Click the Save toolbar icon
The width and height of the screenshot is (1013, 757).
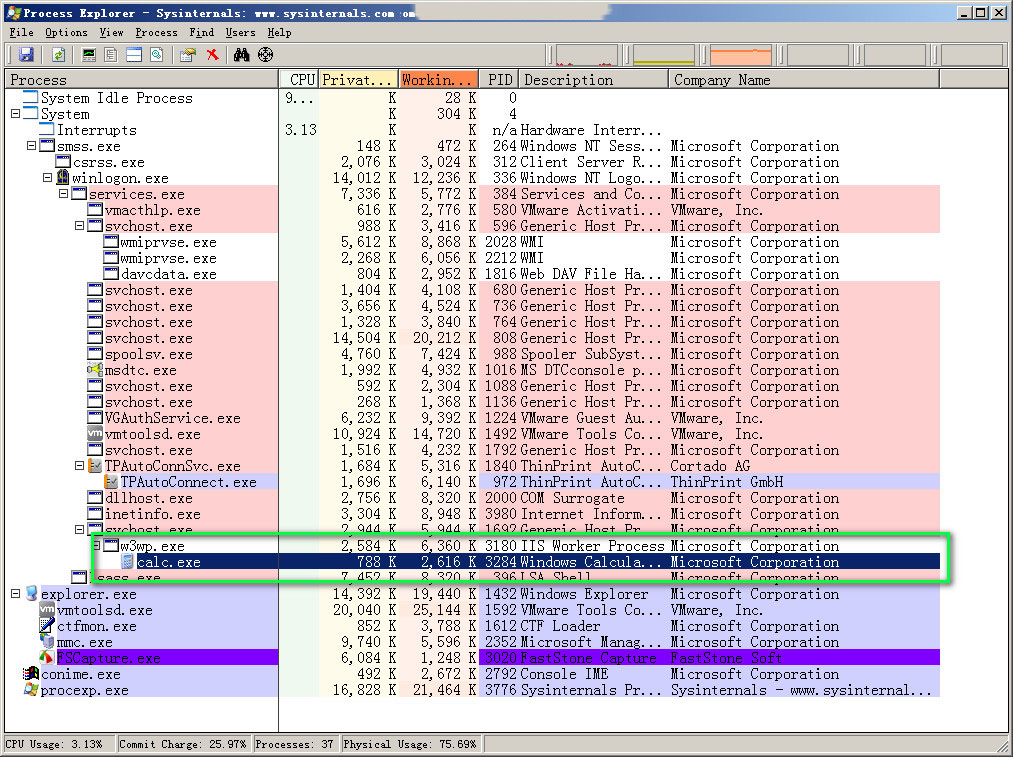tap(26, 55)
